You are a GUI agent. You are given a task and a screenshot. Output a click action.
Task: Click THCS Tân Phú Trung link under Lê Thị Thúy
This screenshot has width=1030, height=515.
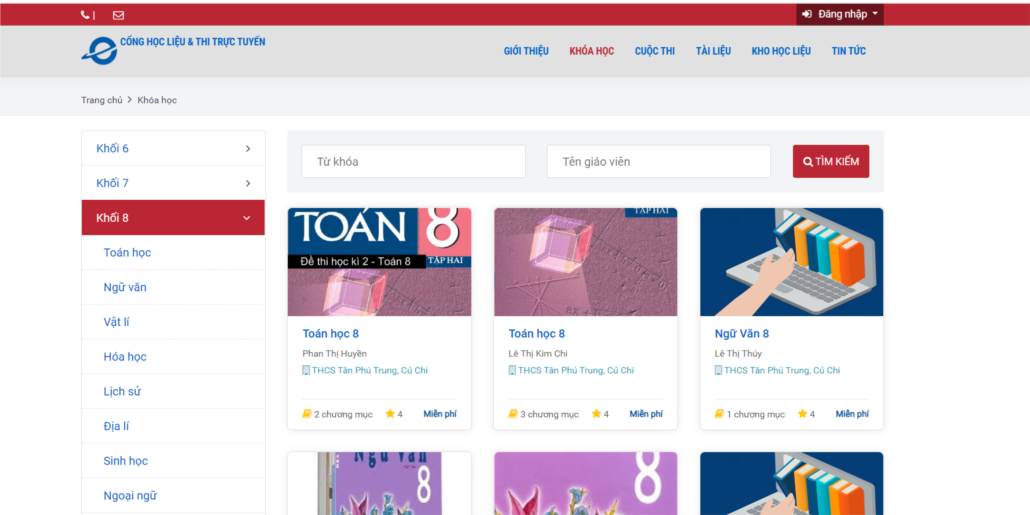click(782, 370)
